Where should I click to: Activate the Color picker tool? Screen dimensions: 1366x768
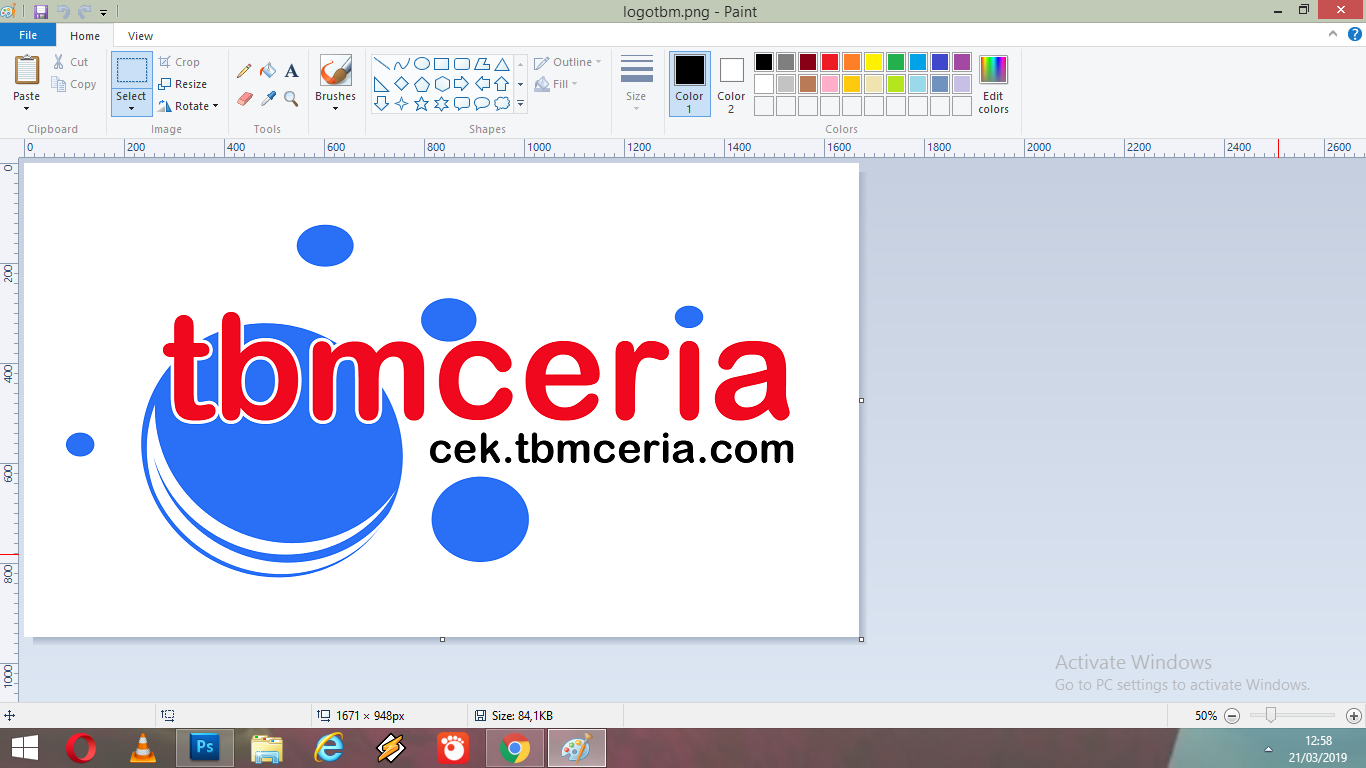[x=267, y=97]
